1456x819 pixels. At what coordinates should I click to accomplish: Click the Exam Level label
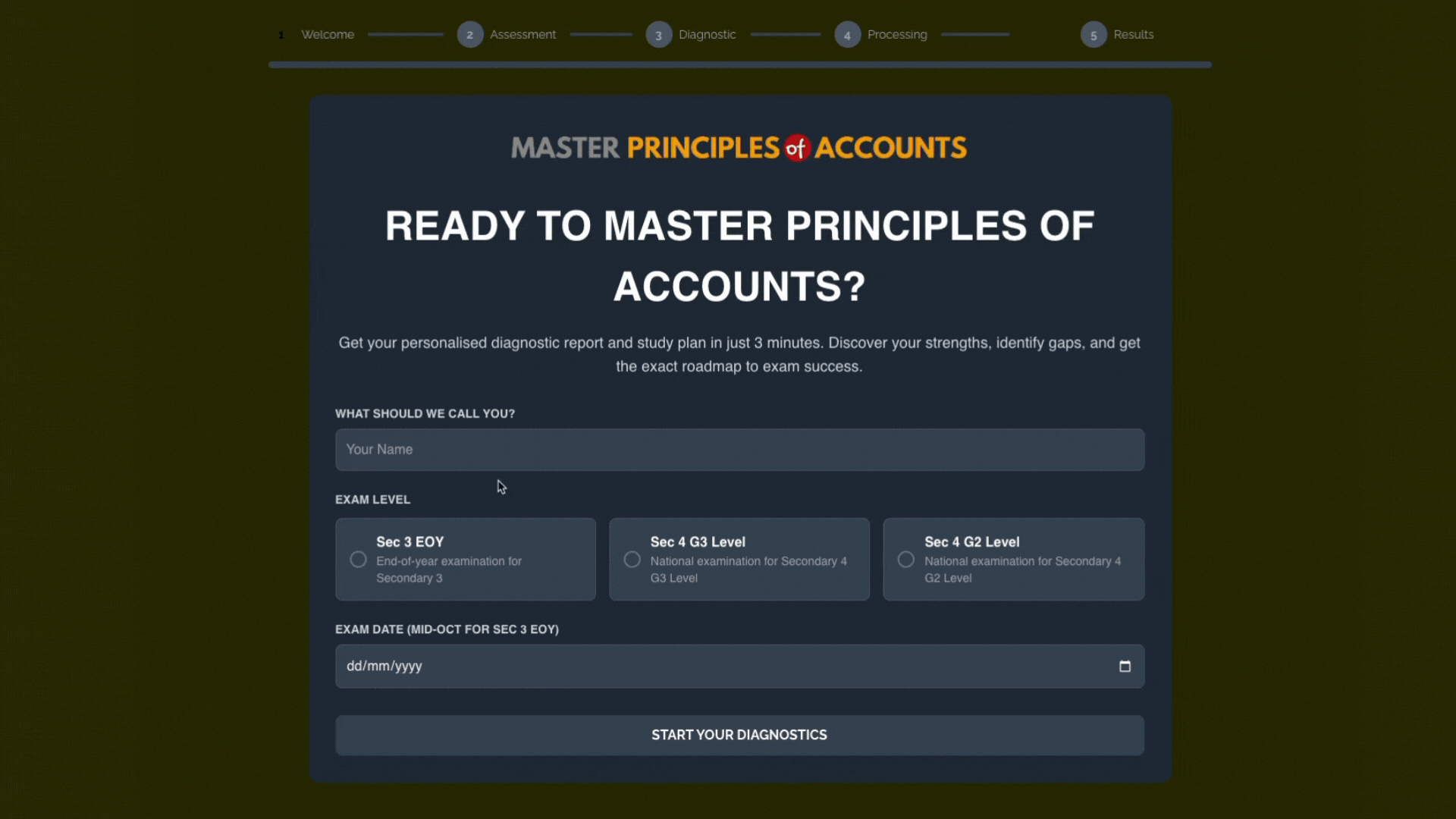[x=372, y=500]
